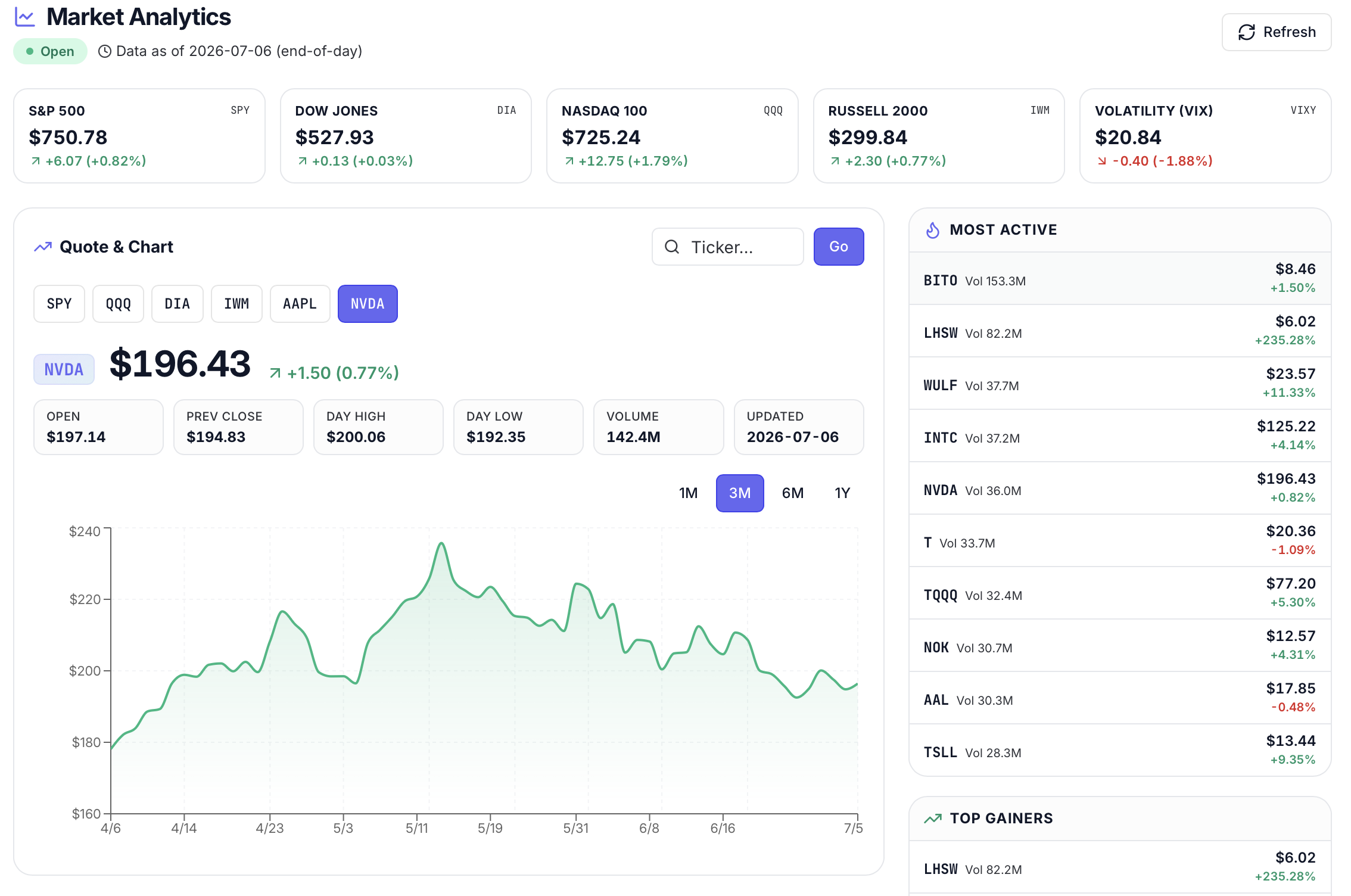Click the Go button
Screen dimensions: 1351x896
pos(839,247)
